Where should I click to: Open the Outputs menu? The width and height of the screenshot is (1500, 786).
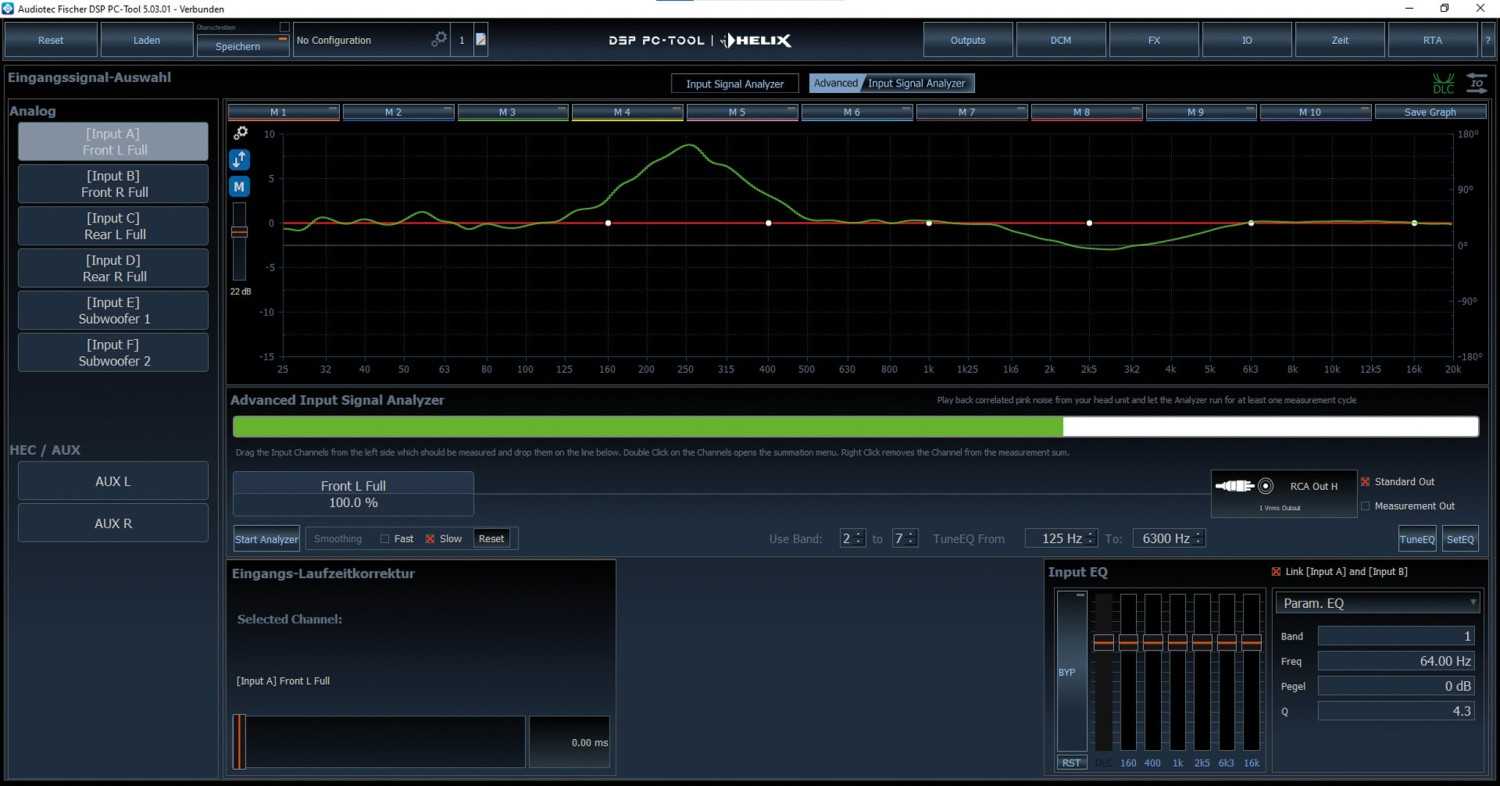(x=967, y=40)
